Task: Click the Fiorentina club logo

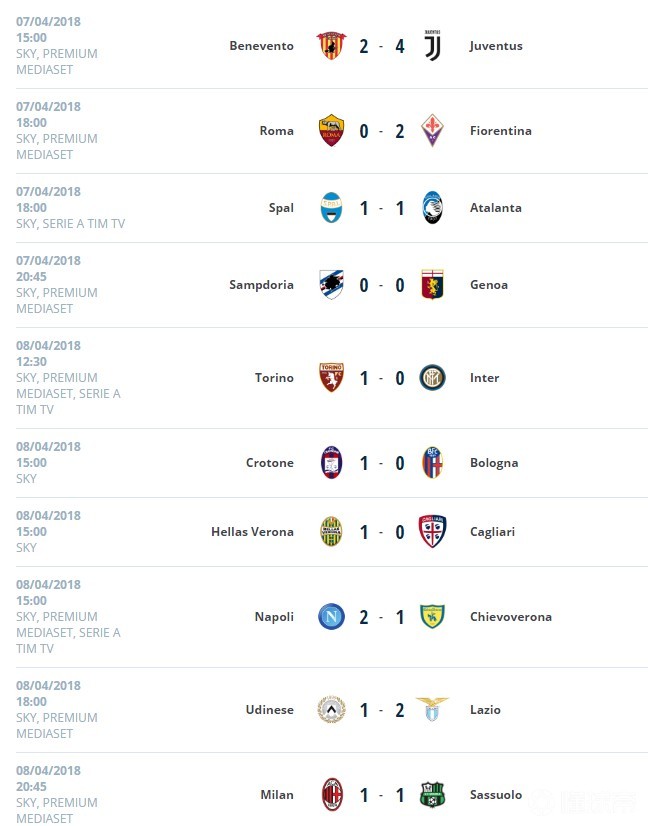Action: (x=432, y=131)
